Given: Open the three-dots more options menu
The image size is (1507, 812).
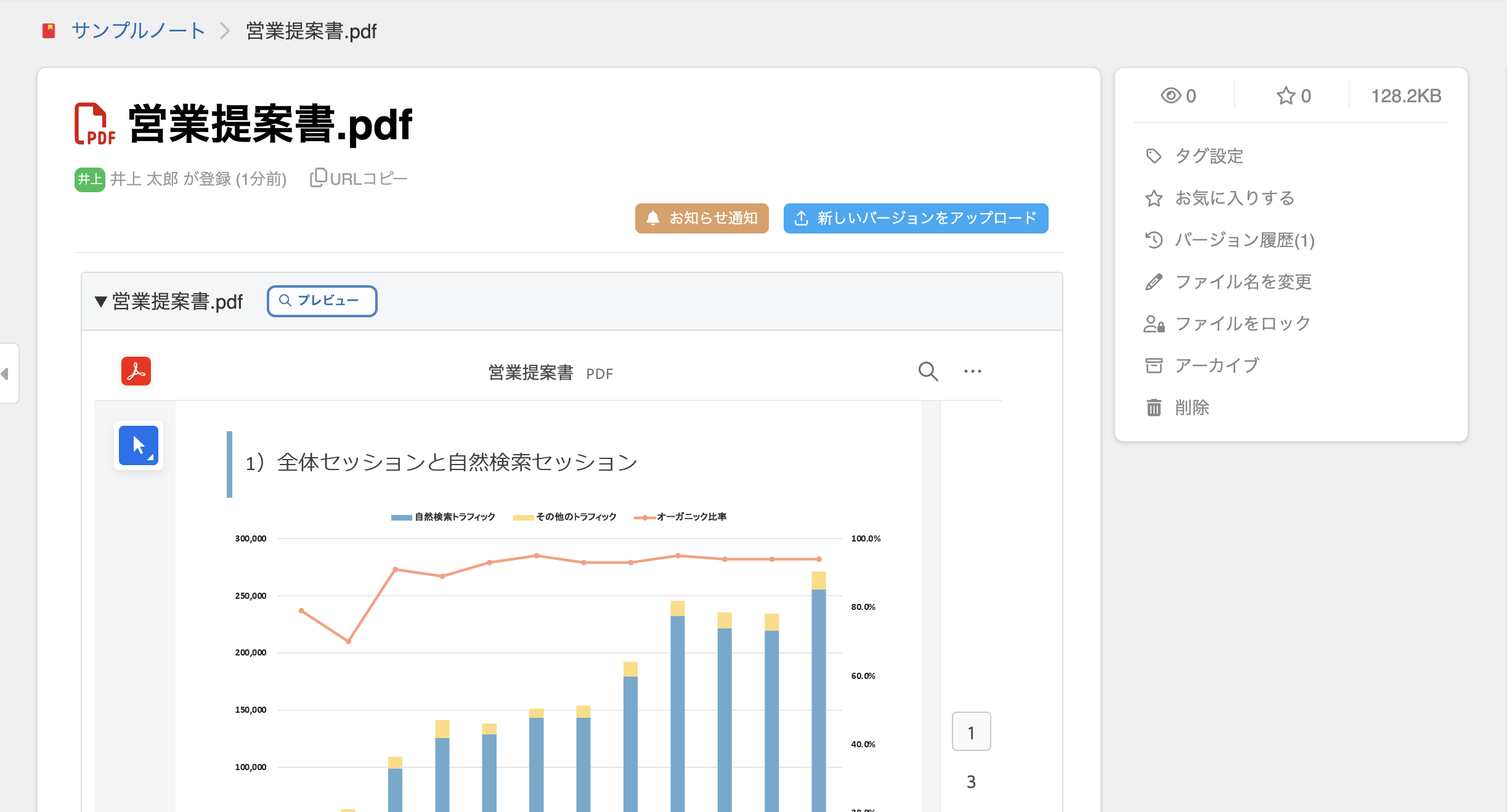Looking at the screenshot, I should point(972,371).
